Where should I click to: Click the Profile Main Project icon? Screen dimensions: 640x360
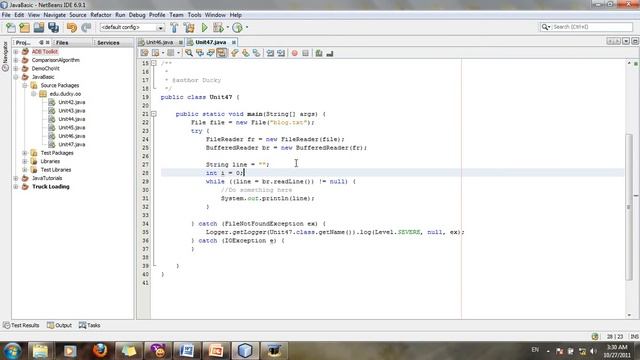tap(237, 27)
